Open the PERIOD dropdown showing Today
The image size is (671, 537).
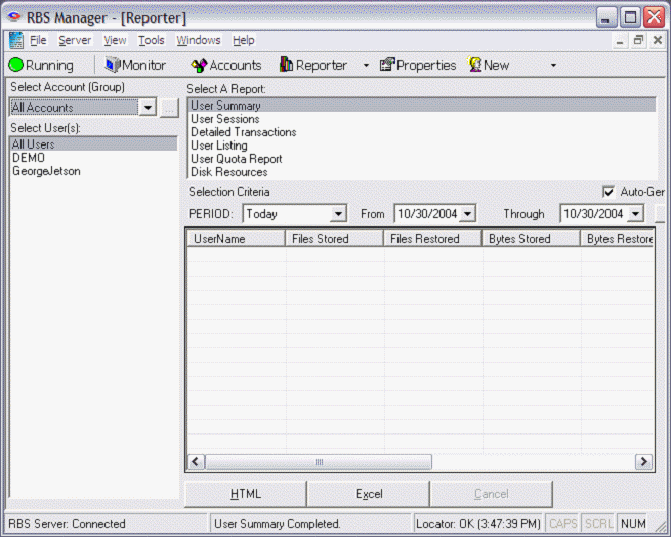(x=337, y=214)
